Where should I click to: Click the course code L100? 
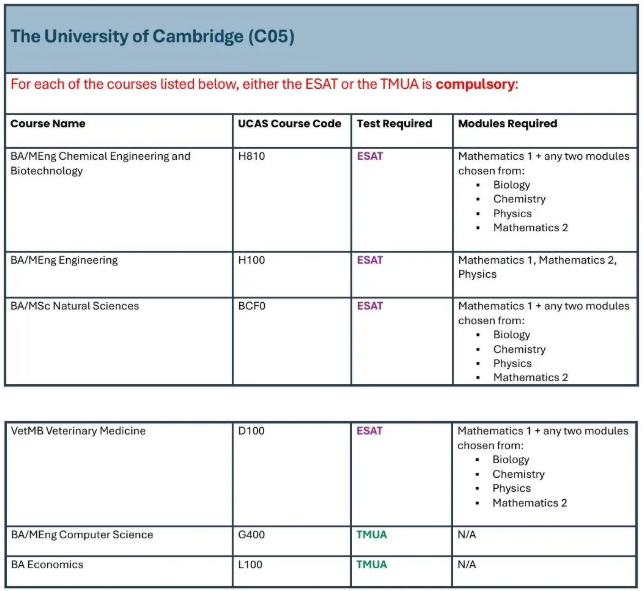pyautogui.click(x=250, y=565)
